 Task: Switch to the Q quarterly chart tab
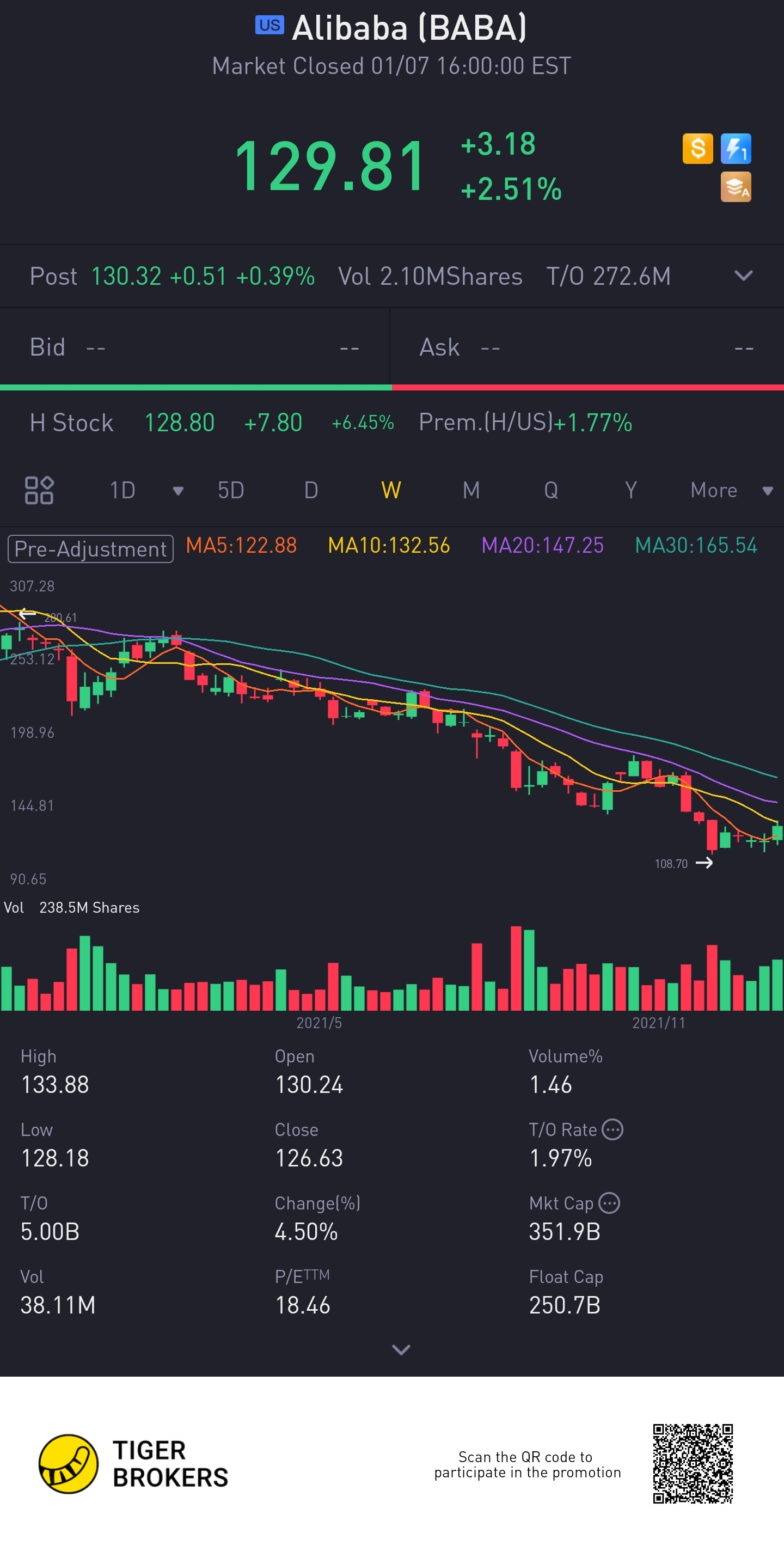pos(550,491)
